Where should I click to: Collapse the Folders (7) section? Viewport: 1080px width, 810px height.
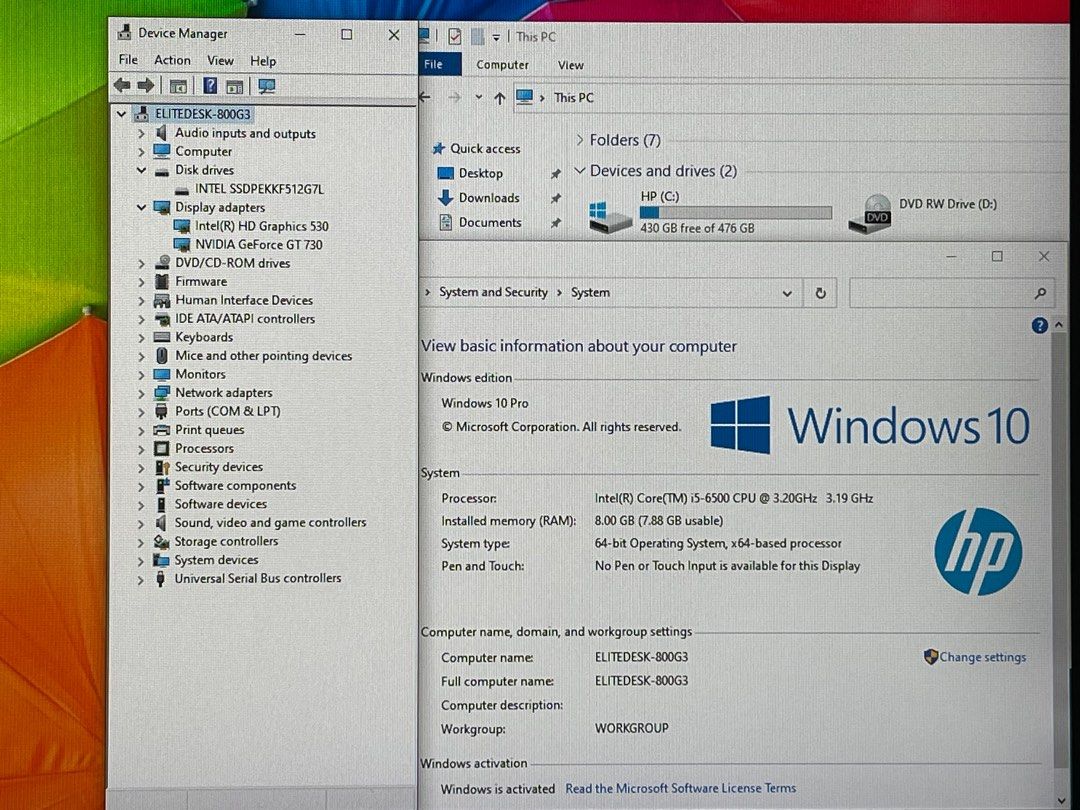click(x=580, y=140)
